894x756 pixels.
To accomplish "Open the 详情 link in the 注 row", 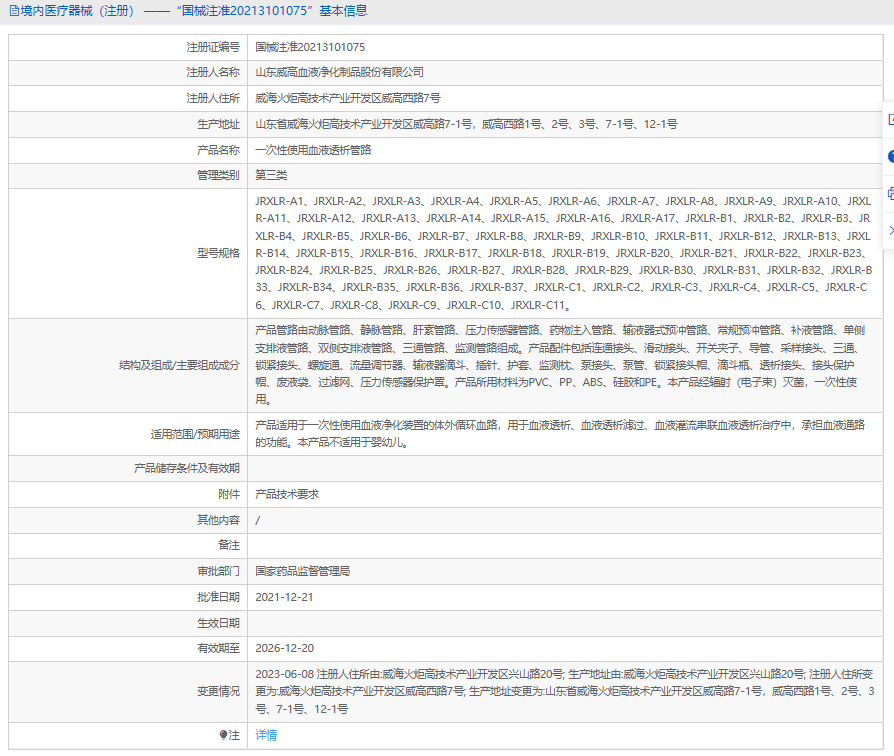I will (x=266, y=735).
